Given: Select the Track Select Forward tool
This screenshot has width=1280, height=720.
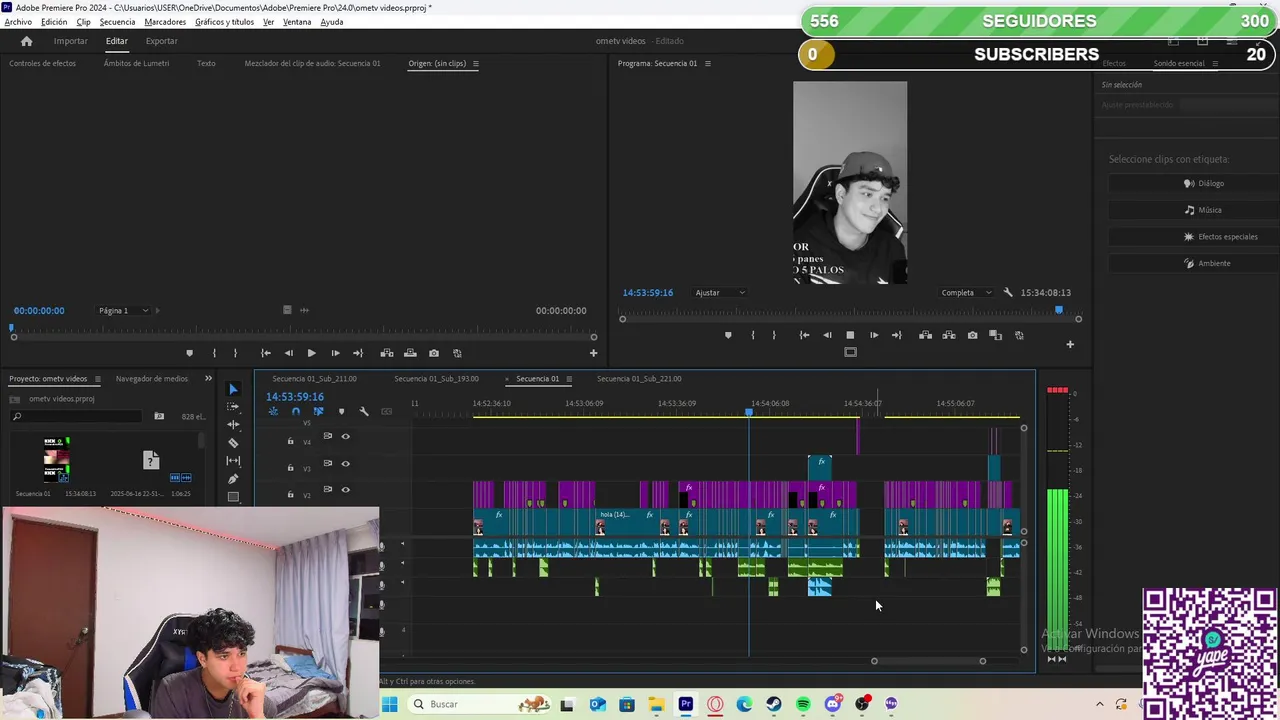Looking at the screenshot, I should pos(233,406).
